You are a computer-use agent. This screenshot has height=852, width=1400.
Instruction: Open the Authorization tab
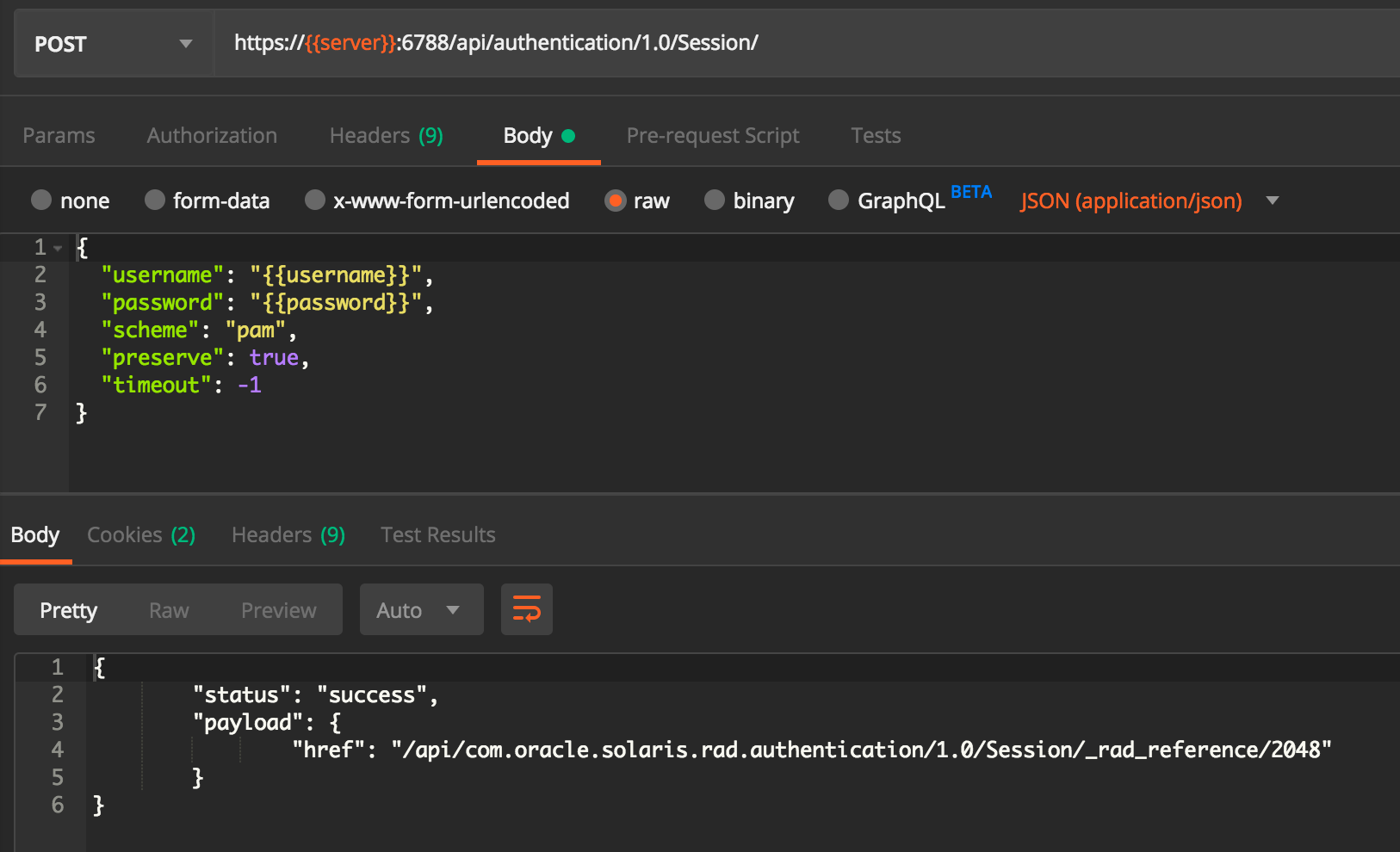click(x=212, y=136)
